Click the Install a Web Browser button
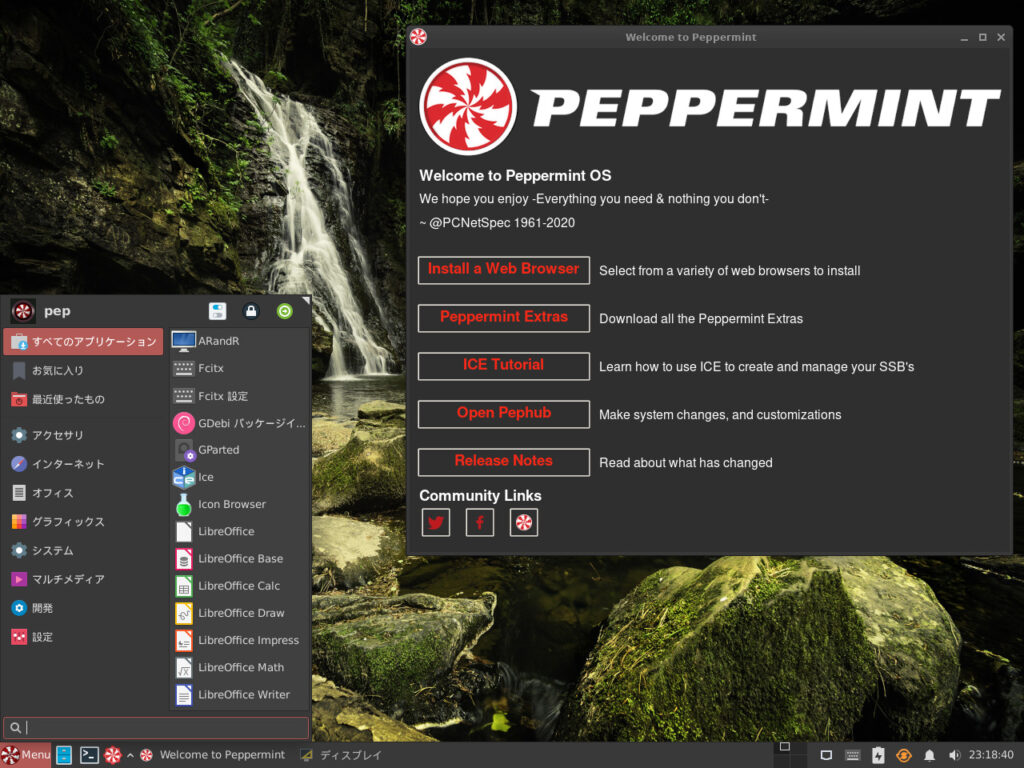The image size is (1024, 768). (x=503, y=270)
